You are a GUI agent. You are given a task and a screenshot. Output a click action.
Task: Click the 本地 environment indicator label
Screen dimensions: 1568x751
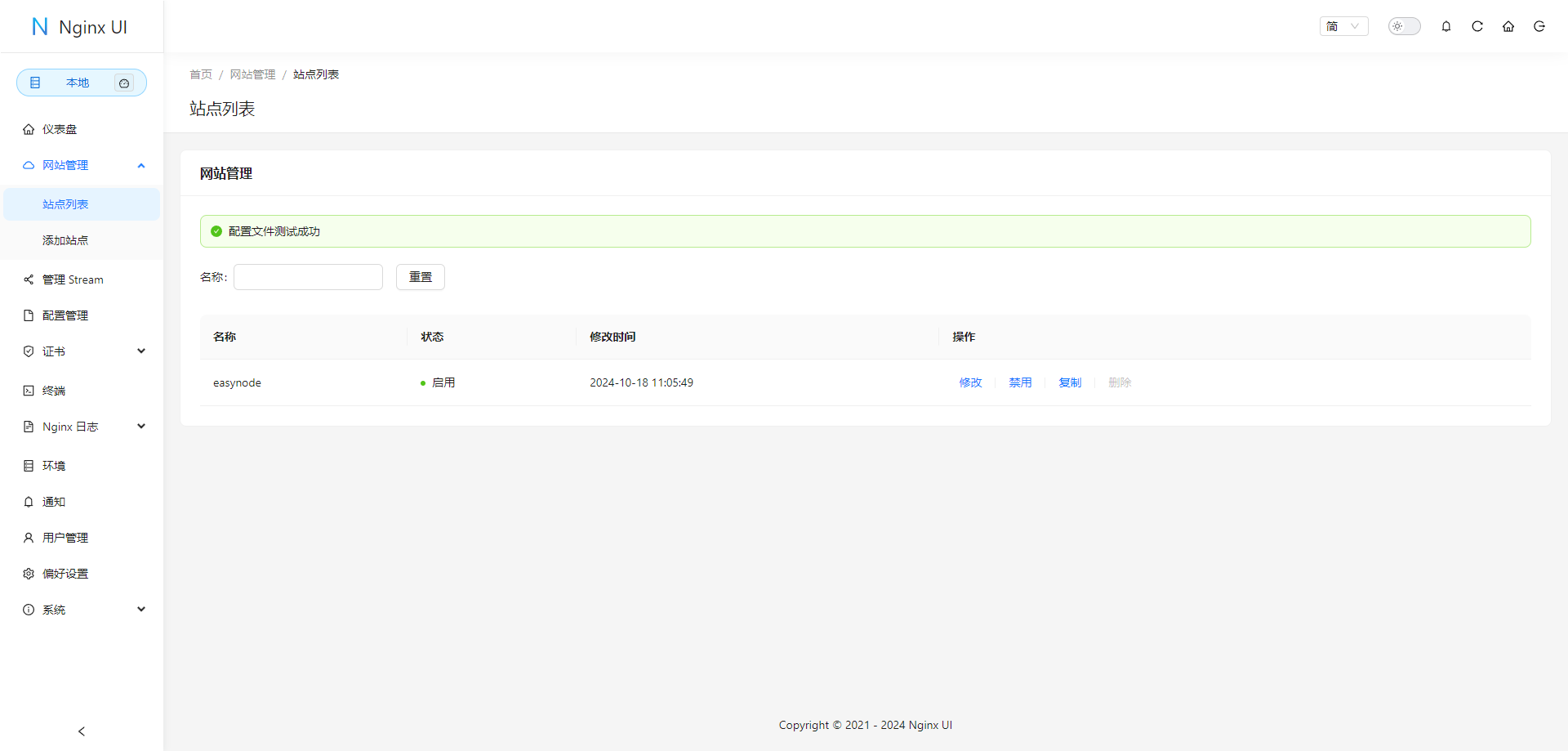pyautogui.click(x=78, y=83)
